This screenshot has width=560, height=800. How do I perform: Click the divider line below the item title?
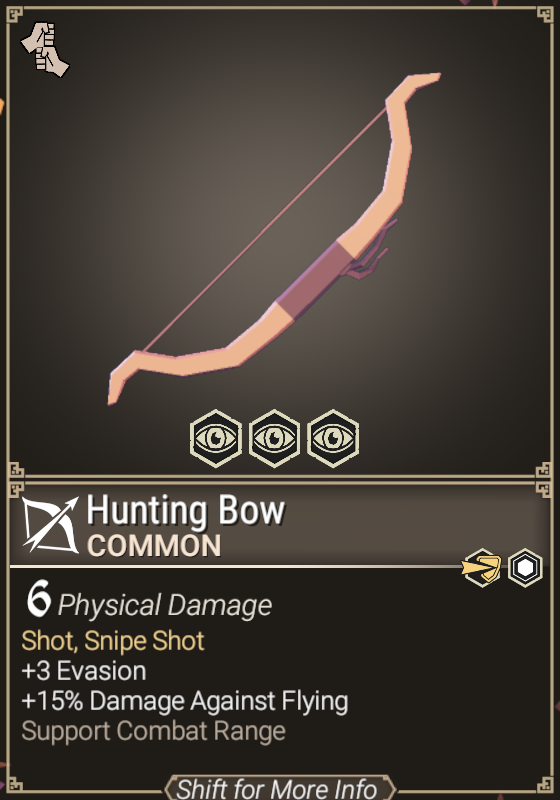(237, 566)
